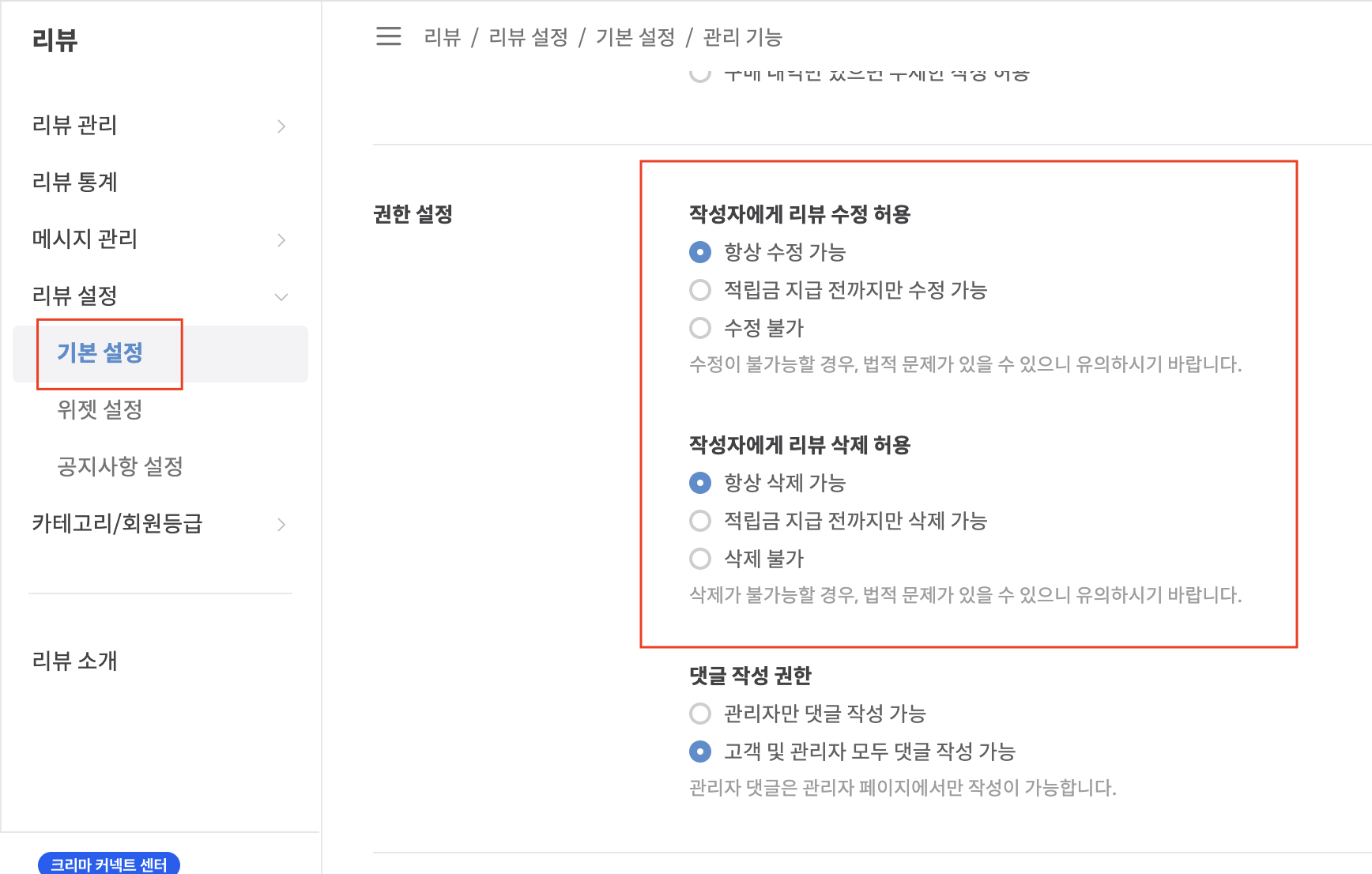Select 항상 삭제 가능 radio option
1372x874 pixels.
[700, 483]
